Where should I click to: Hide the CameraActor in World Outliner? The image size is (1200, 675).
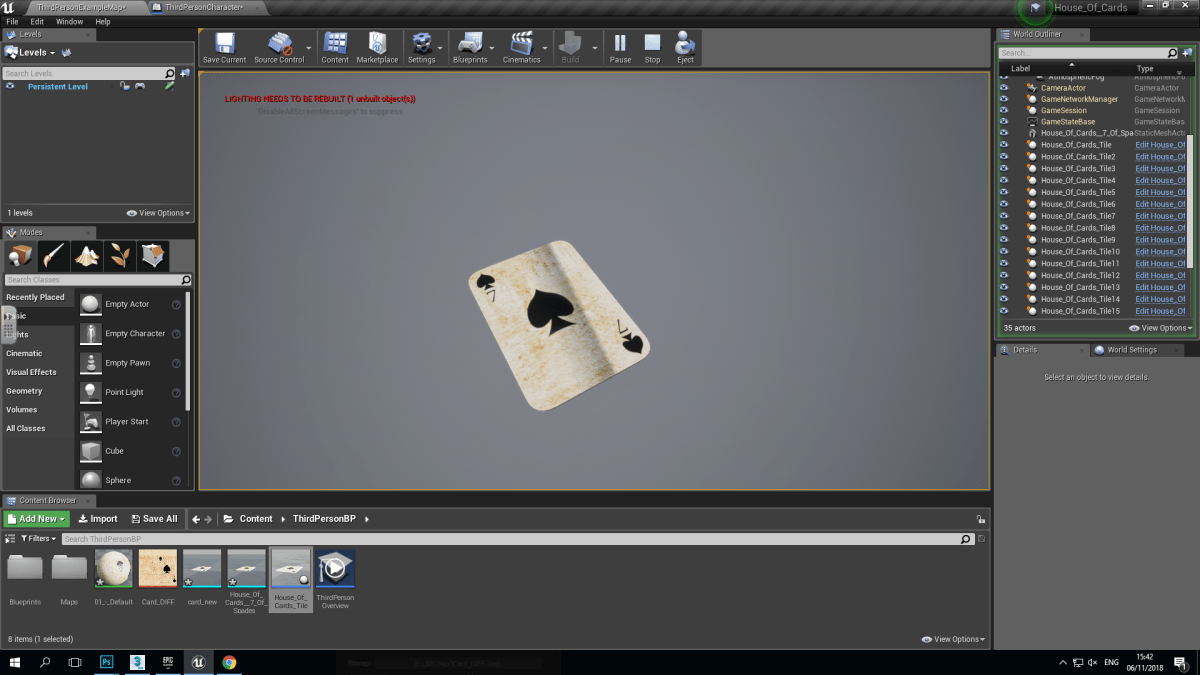[x=1004, y=88]
